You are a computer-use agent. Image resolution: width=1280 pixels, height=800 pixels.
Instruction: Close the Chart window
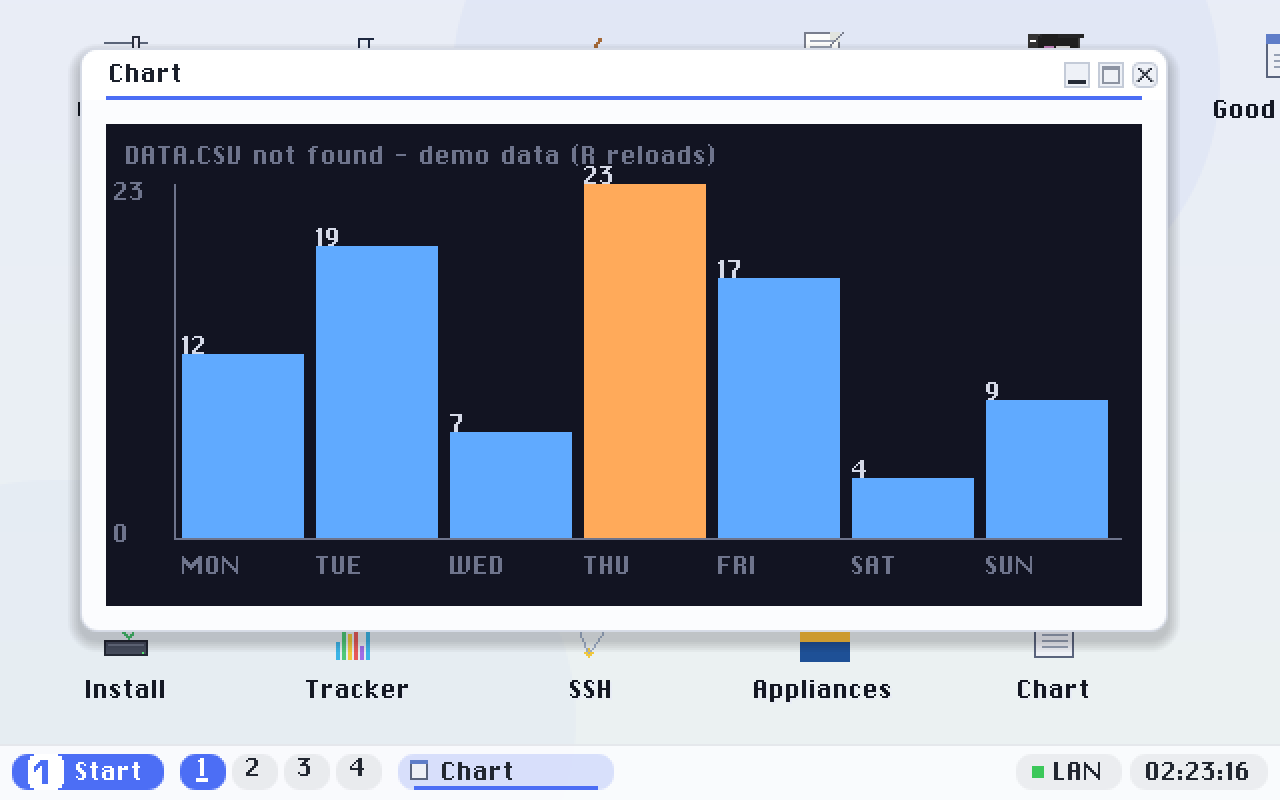click(1145, 75)
